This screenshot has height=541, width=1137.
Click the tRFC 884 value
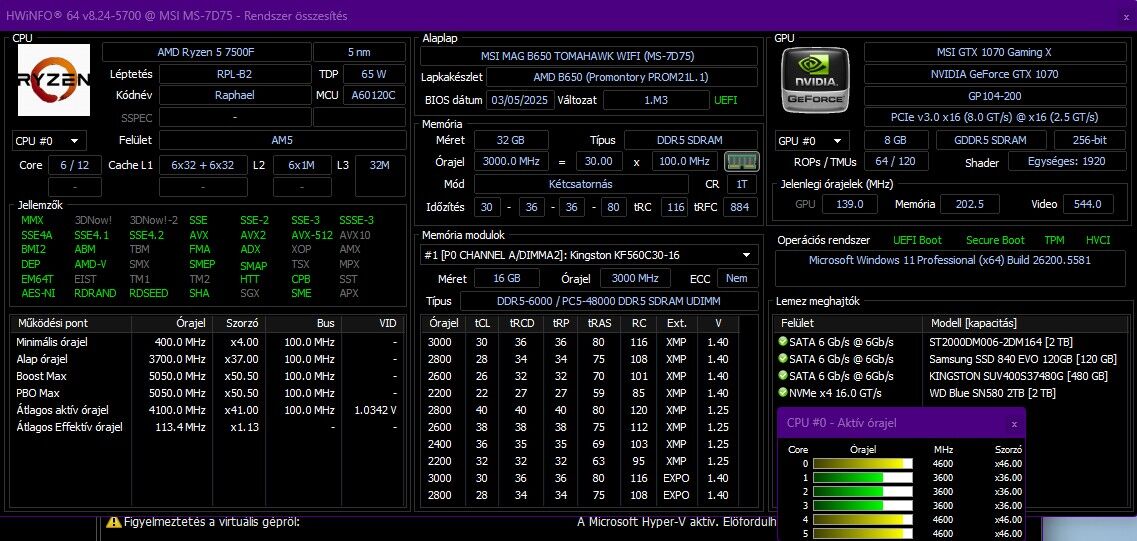740,207
